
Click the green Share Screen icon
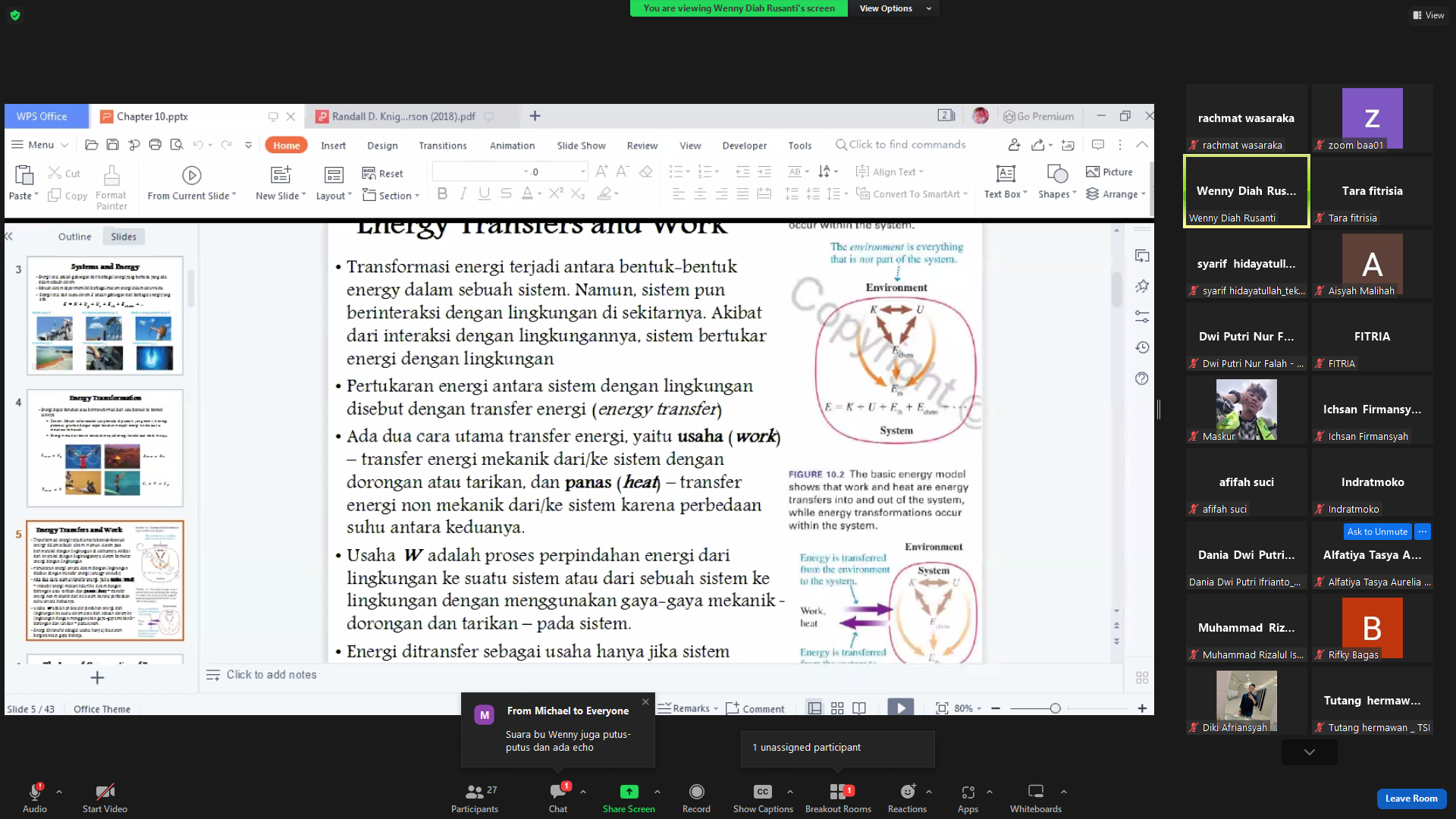[x=629, y=792]
